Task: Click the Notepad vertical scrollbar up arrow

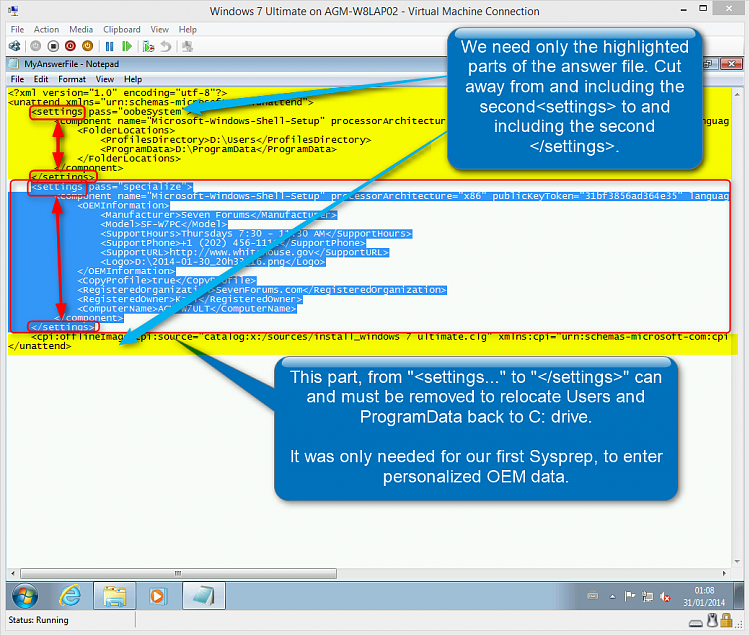Action: click(x=737, y=94)
